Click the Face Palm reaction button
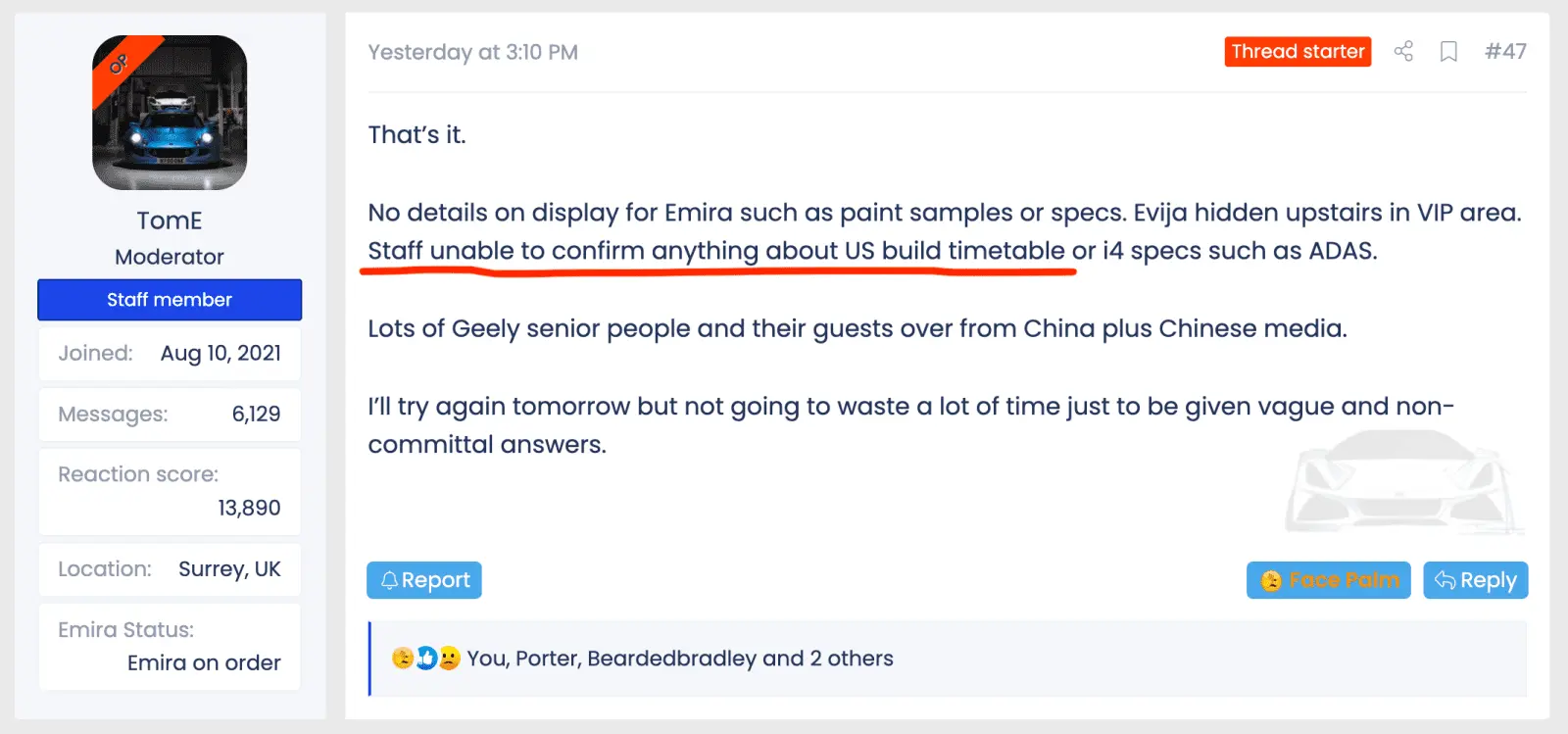 click(x=1328, y=580)
